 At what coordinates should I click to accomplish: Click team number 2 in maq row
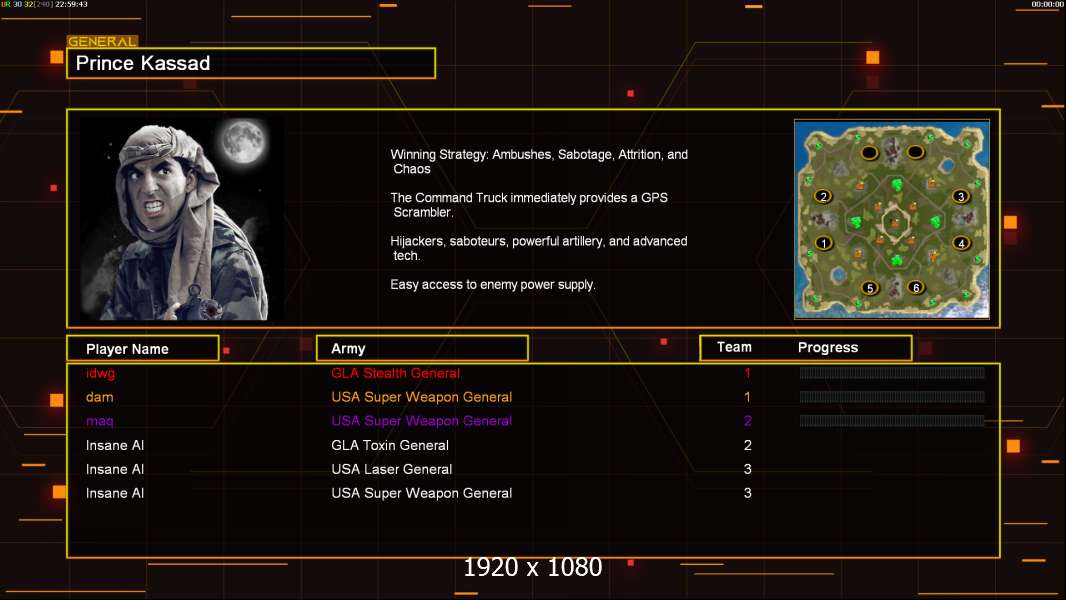coord(747,421)
